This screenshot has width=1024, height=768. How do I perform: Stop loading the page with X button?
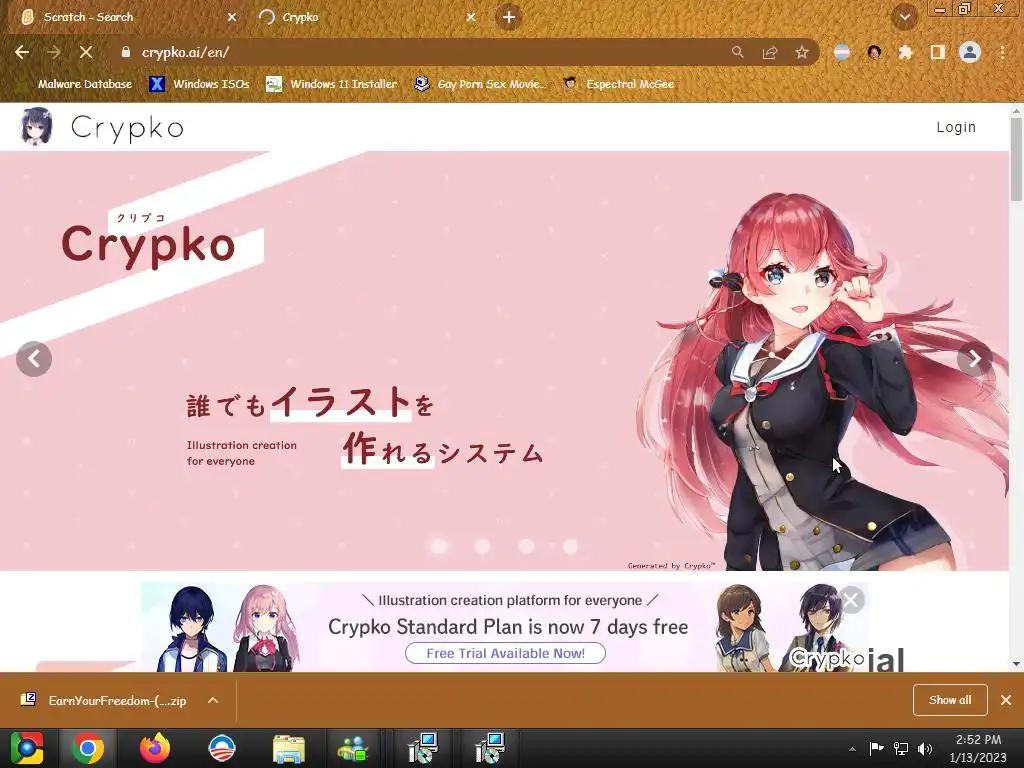click(x=86, y=52)
